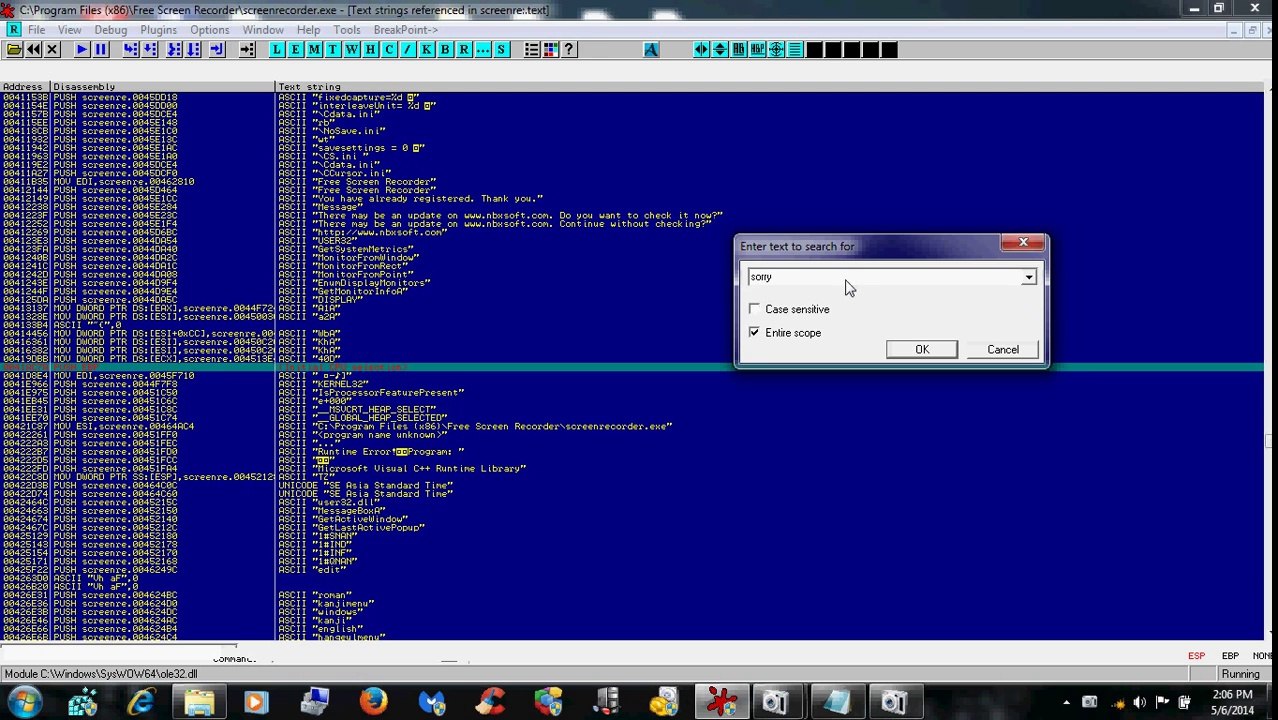This screenshot has height=720, width=1278.
Task: Click the Go to address arrow icon
Action: [x=247, y=50]
